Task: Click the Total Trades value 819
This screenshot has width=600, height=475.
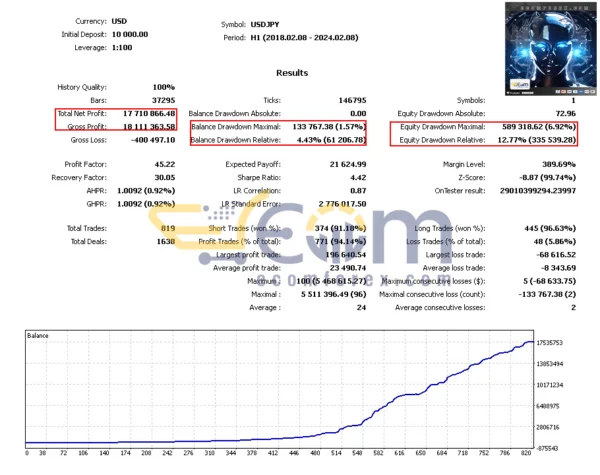Action: pyautogui.click(x=167, y=228)
